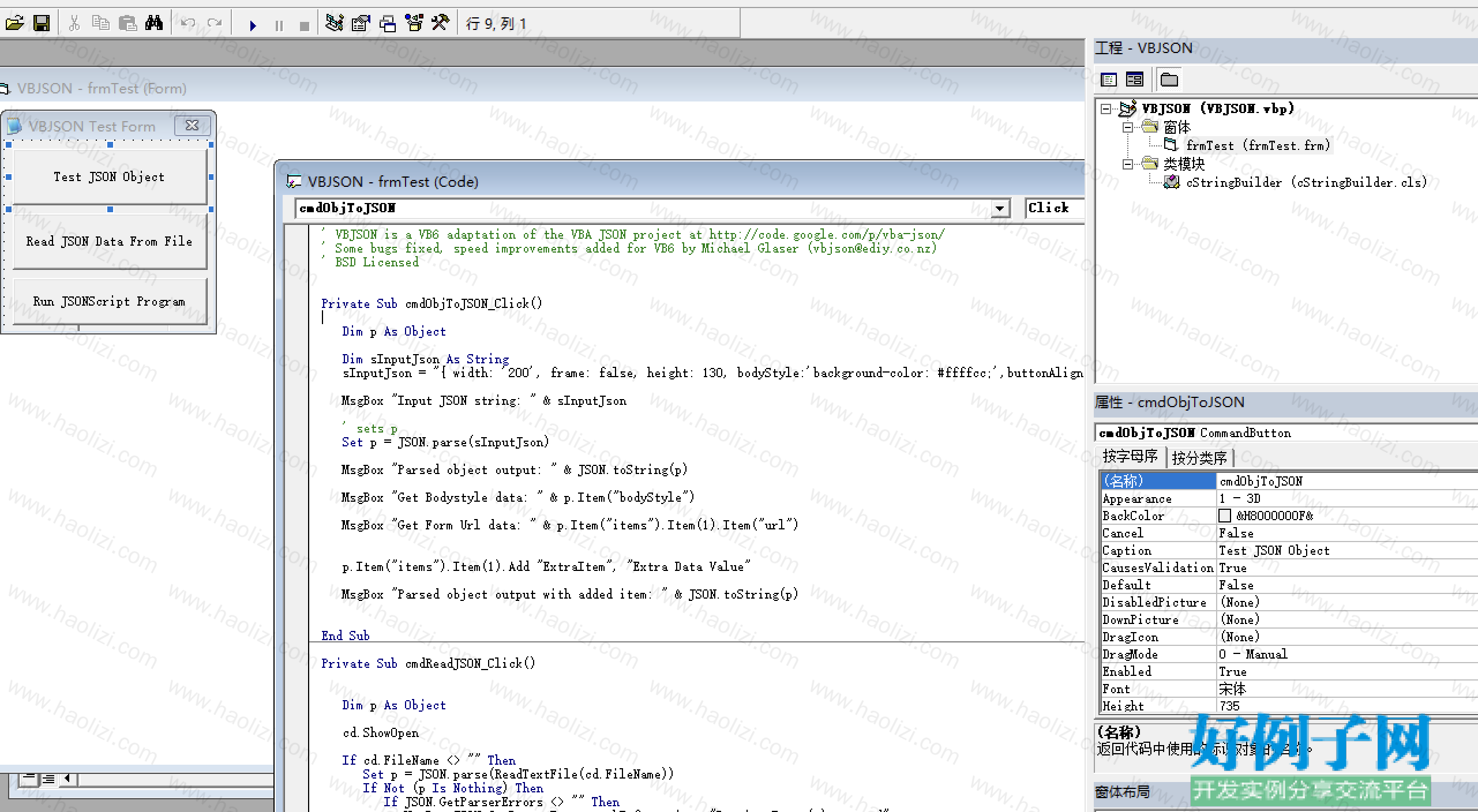The height and width of the screenshot is (812, 1478).
Task: Open the cmdObjToJSON object dropdown arrow
Action: coord(1000,208)
